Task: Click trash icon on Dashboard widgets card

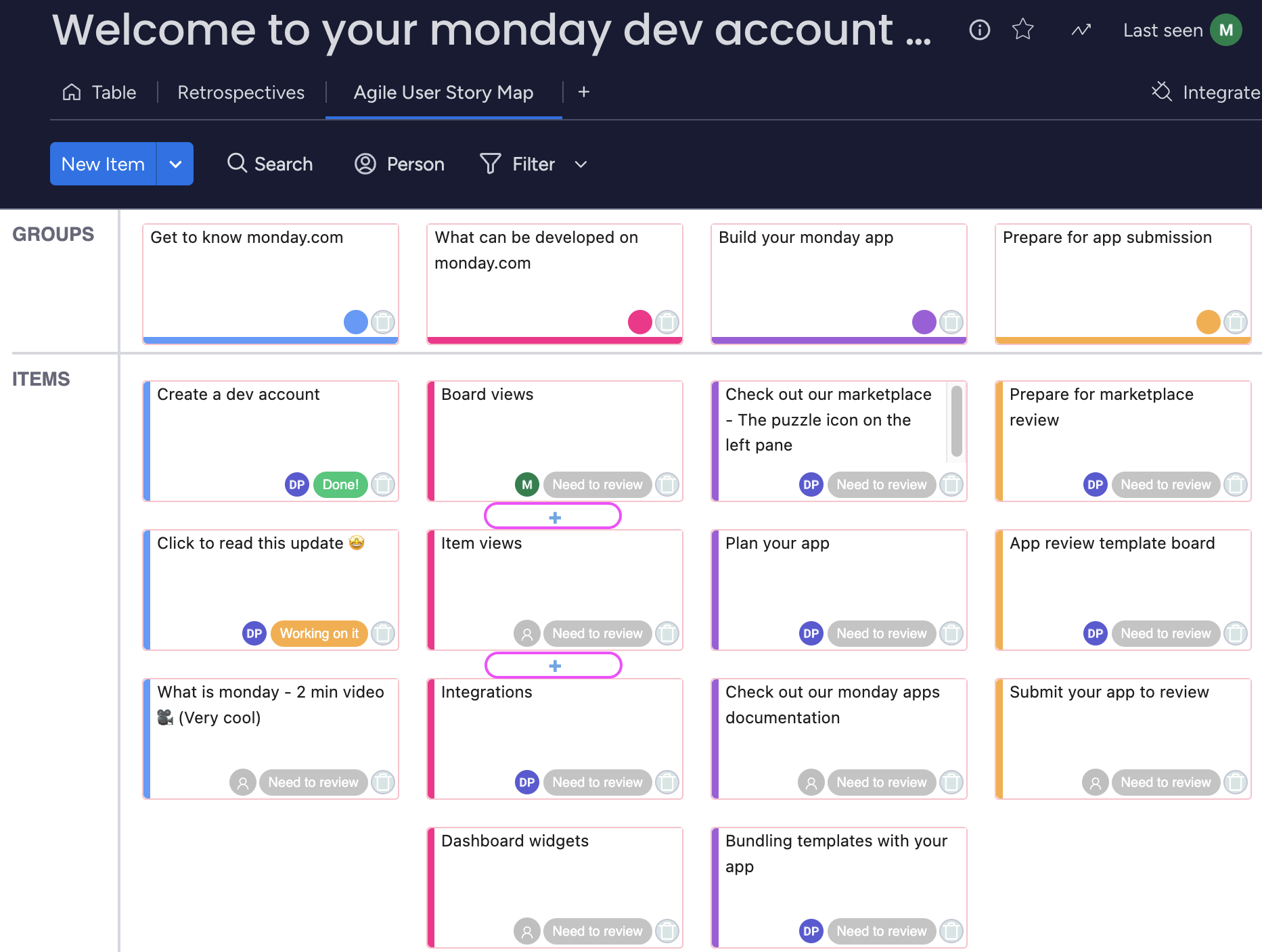Action: tap(667, 931)
